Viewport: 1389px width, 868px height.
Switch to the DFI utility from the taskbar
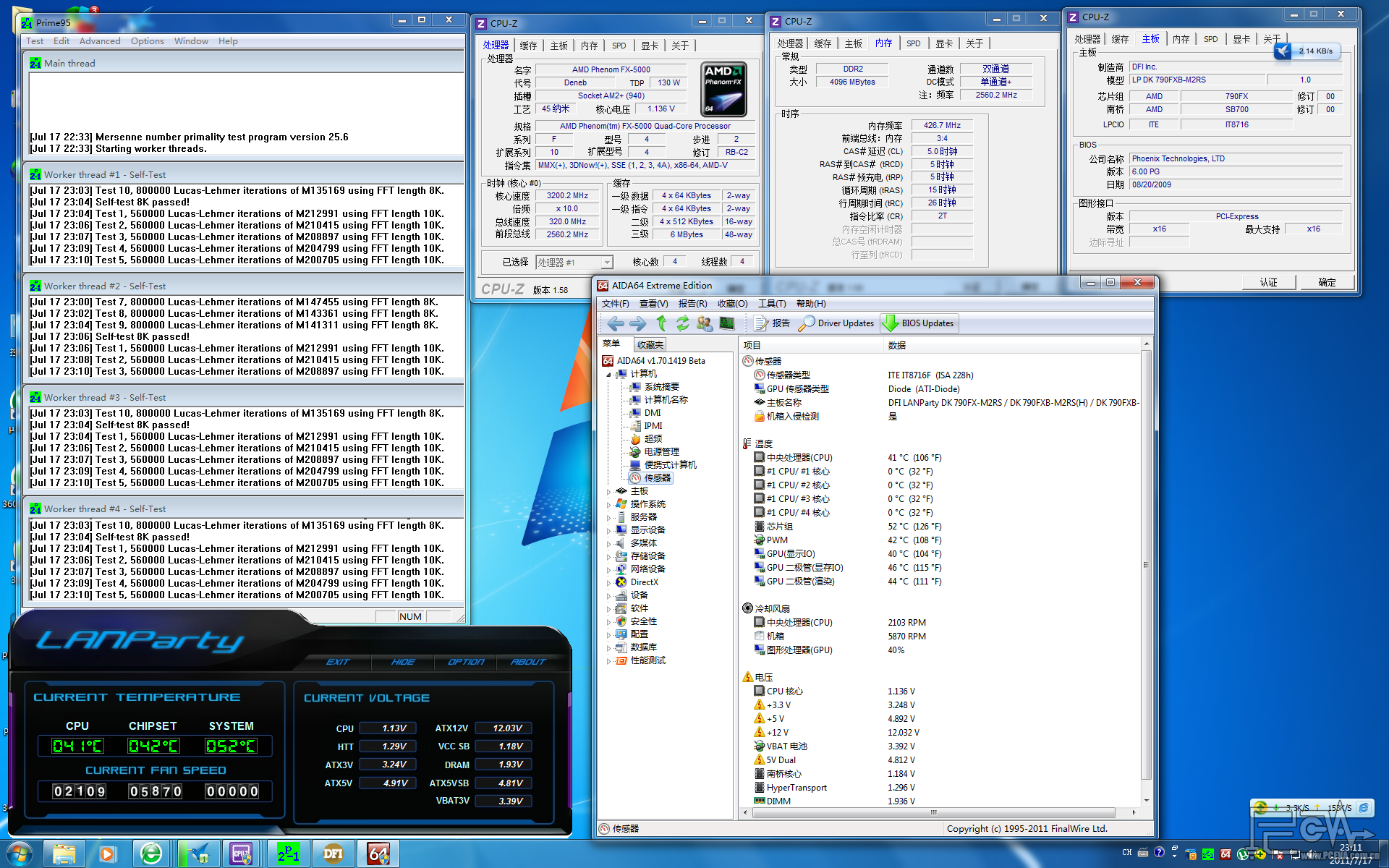point(333,854)
